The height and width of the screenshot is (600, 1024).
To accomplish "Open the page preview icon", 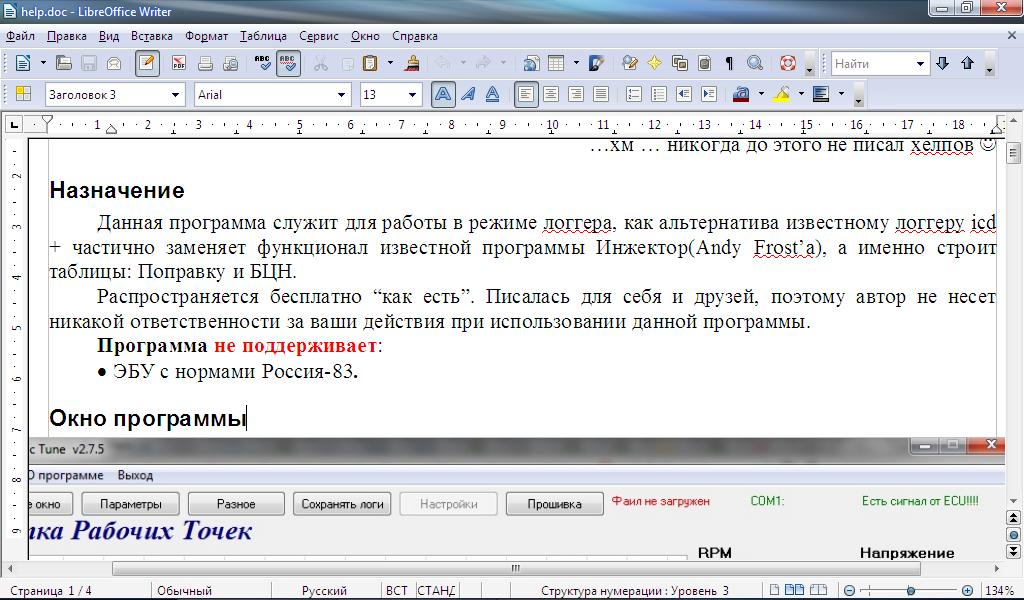I will (x=231, y=63).
